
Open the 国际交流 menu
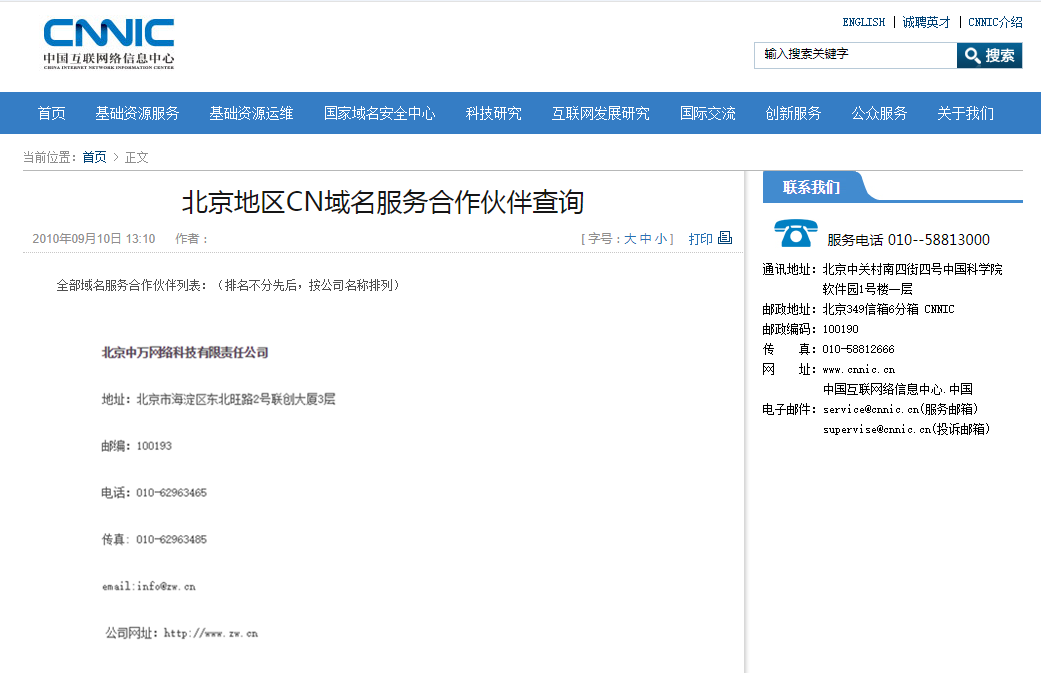(708, 113)
